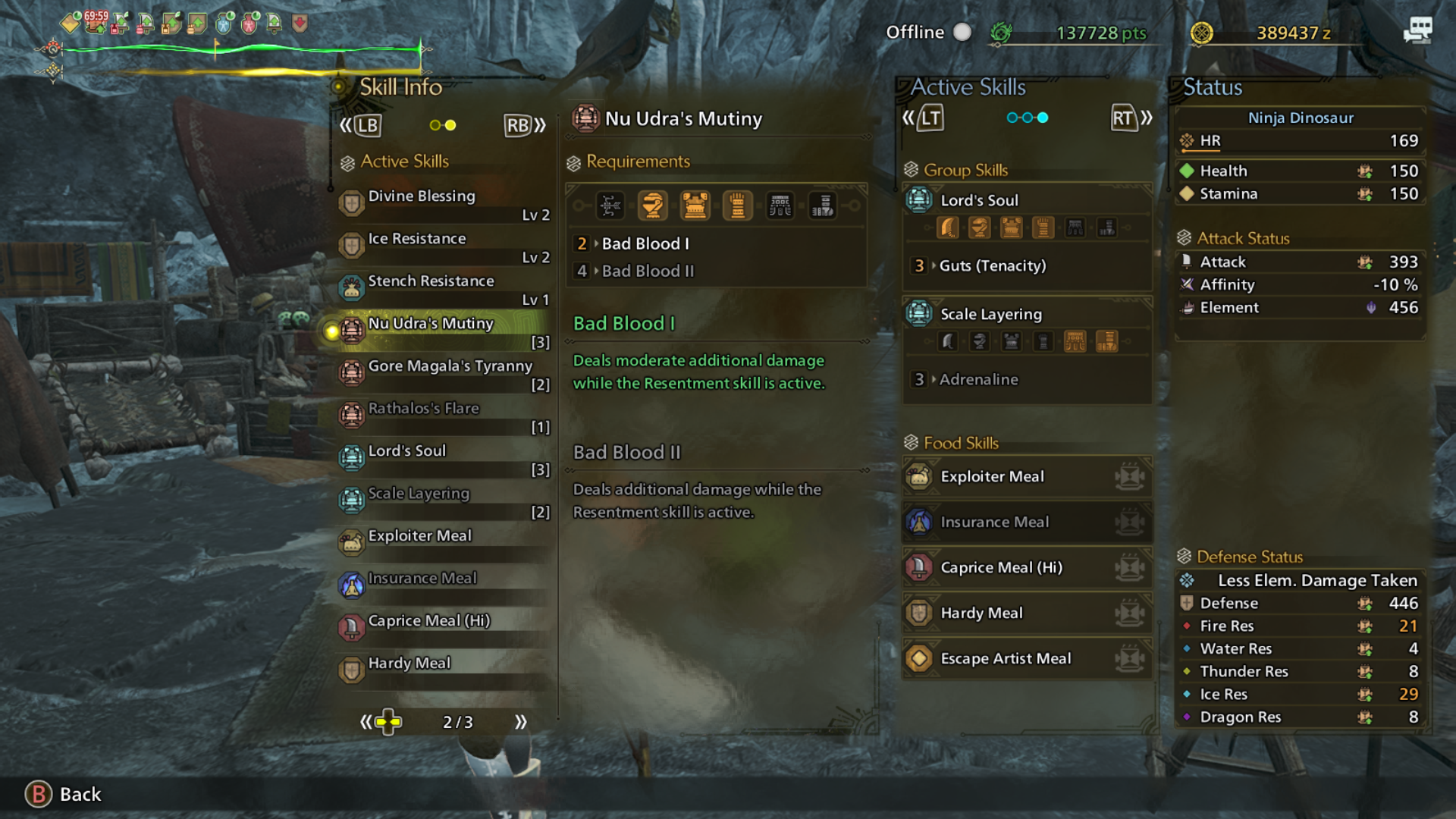Select the first Skill Info page dot
This screenshot has width=1456, height=819.
(435, 125)
